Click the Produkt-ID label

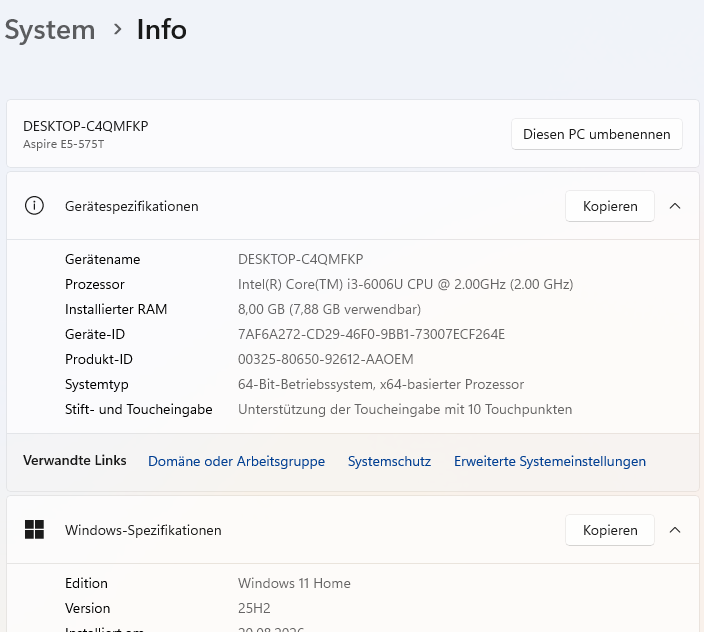pyautogui.click(x=99, y=360)
